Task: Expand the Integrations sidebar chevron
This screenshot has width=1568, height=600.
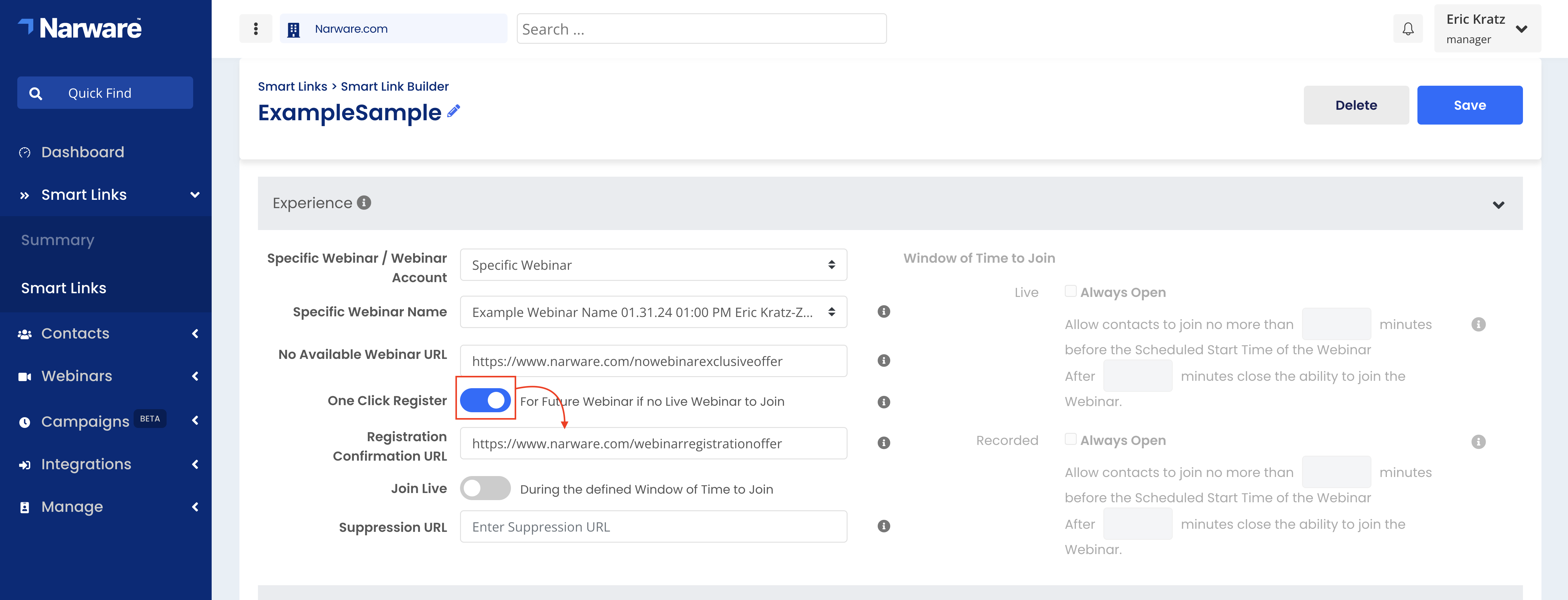Action: [x=195, y=464]
